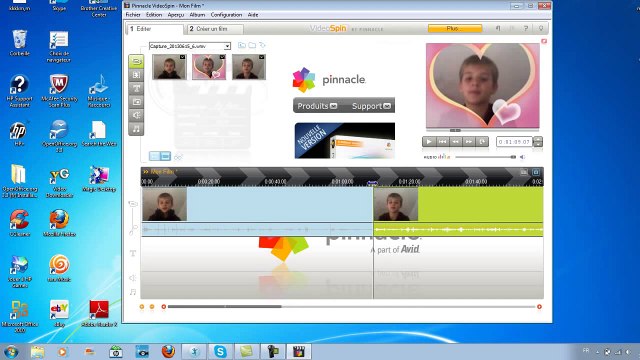This screenshot has height=360, width=640.
Task: Click the loop playback button
Action: tap(482, 142)
